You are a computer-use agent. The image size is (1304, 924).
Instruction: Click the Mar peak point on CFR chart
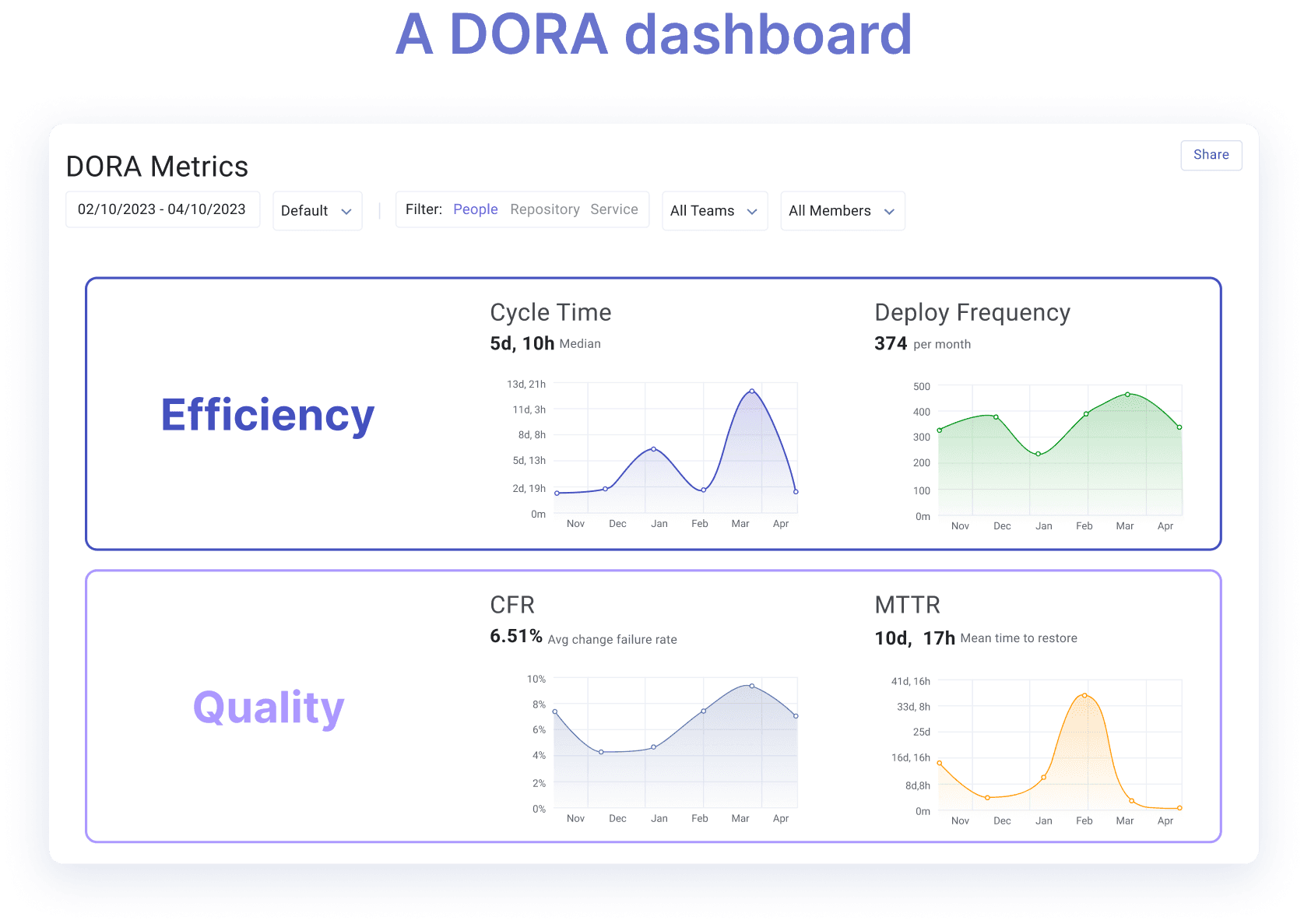751,686
